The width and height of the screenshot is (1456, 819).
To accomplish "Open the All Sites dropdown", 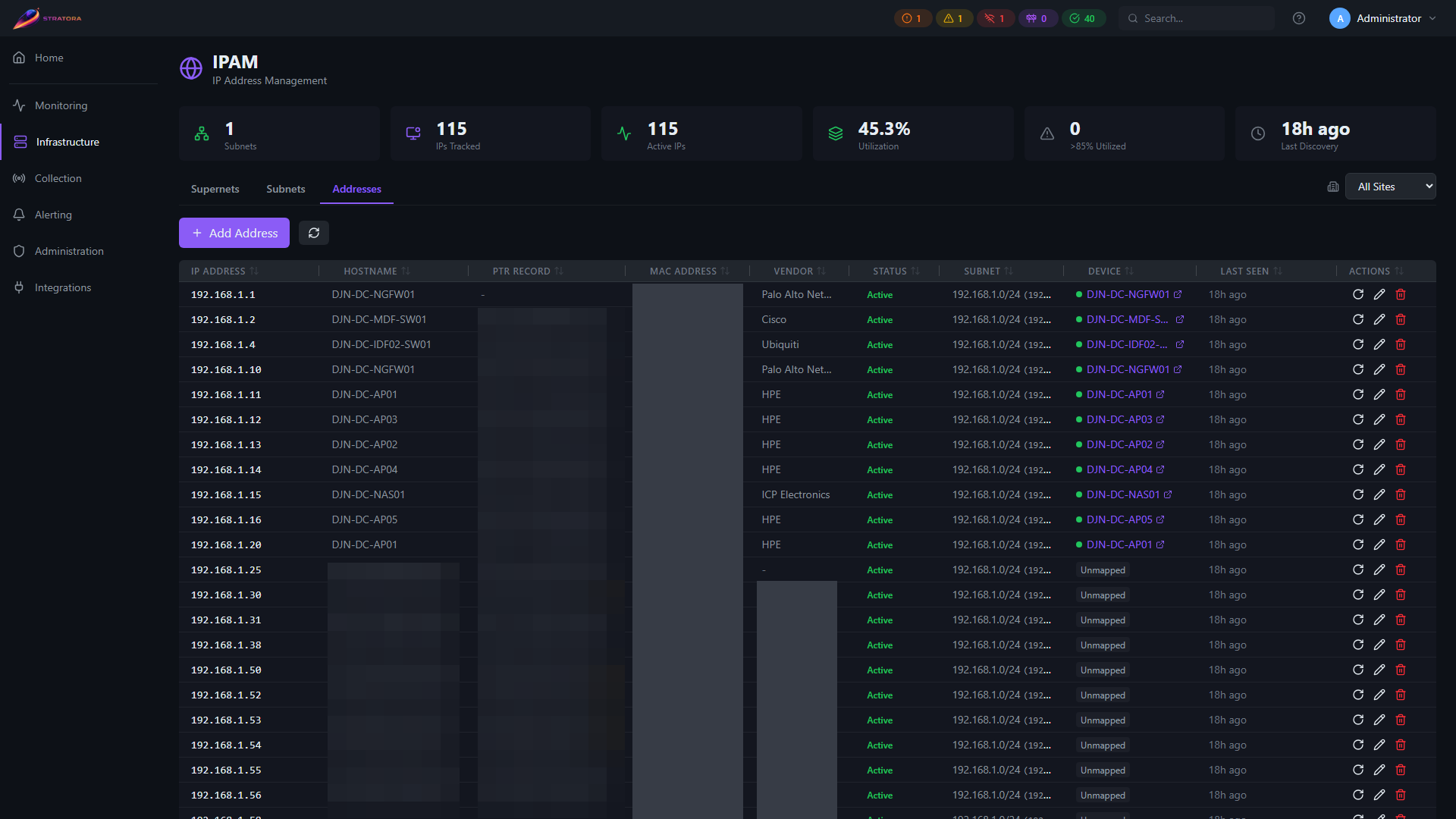I will pyautogui.click(x=1390, y=187).
